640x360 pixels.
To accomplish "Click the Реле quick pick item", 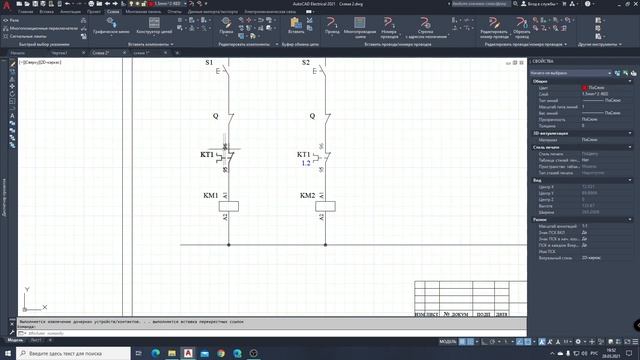I will click(12, 20).
